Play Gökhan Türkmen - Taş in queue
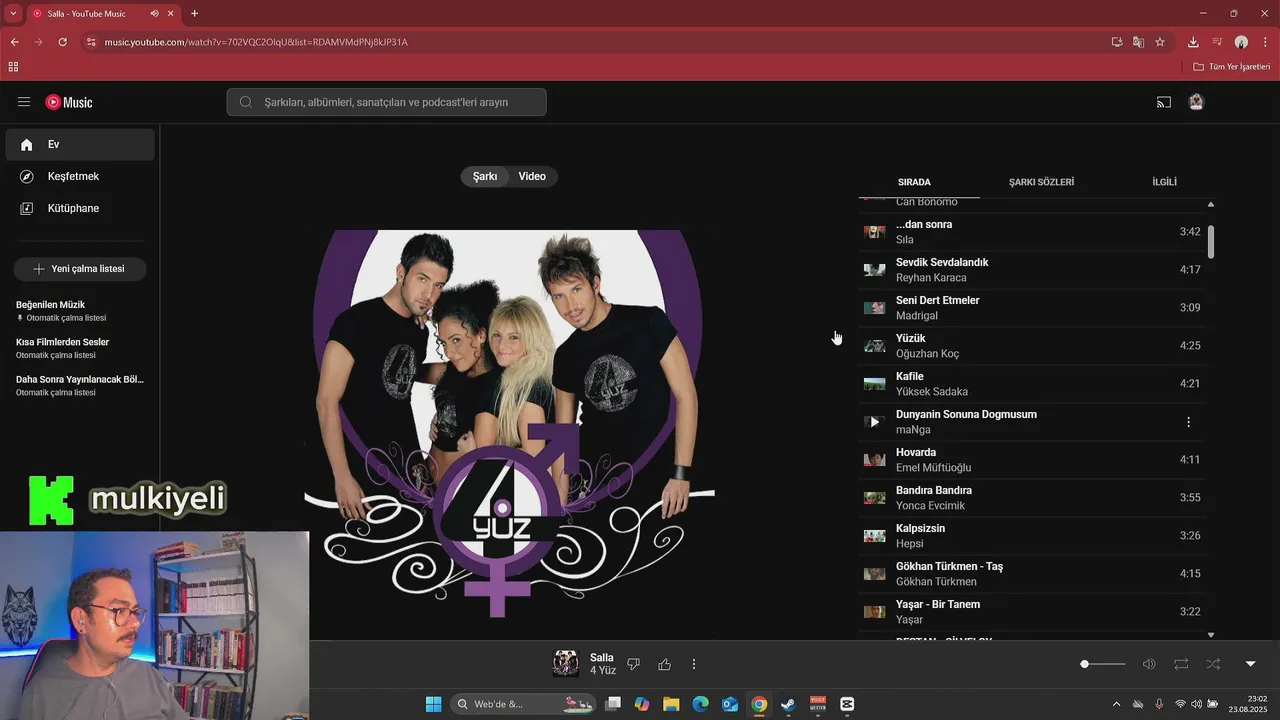This screenshot has width=1280, height=720. click(x=1033, y=574)
